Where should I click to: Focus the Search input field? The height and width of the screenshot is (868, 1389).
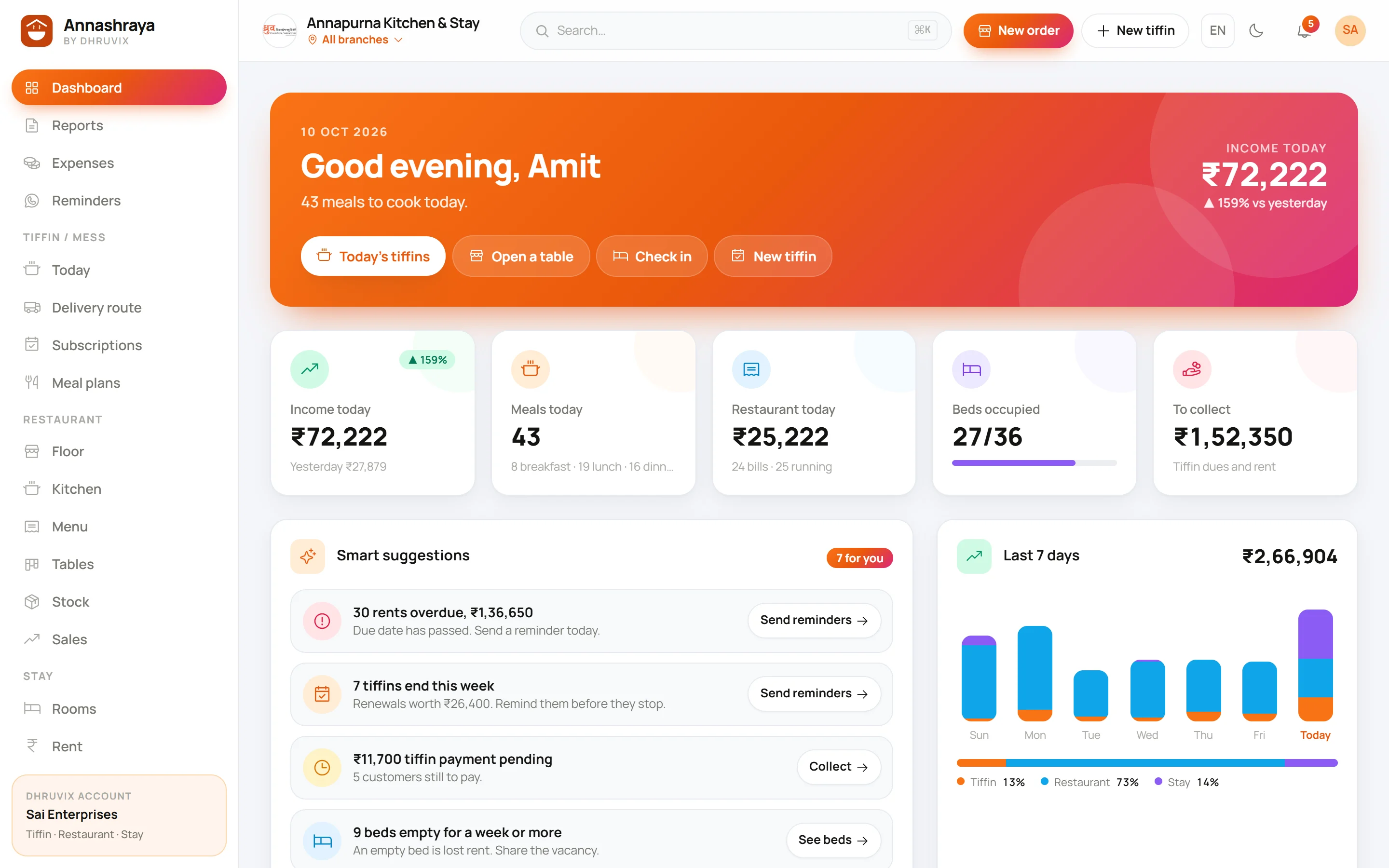pos(736,31)
